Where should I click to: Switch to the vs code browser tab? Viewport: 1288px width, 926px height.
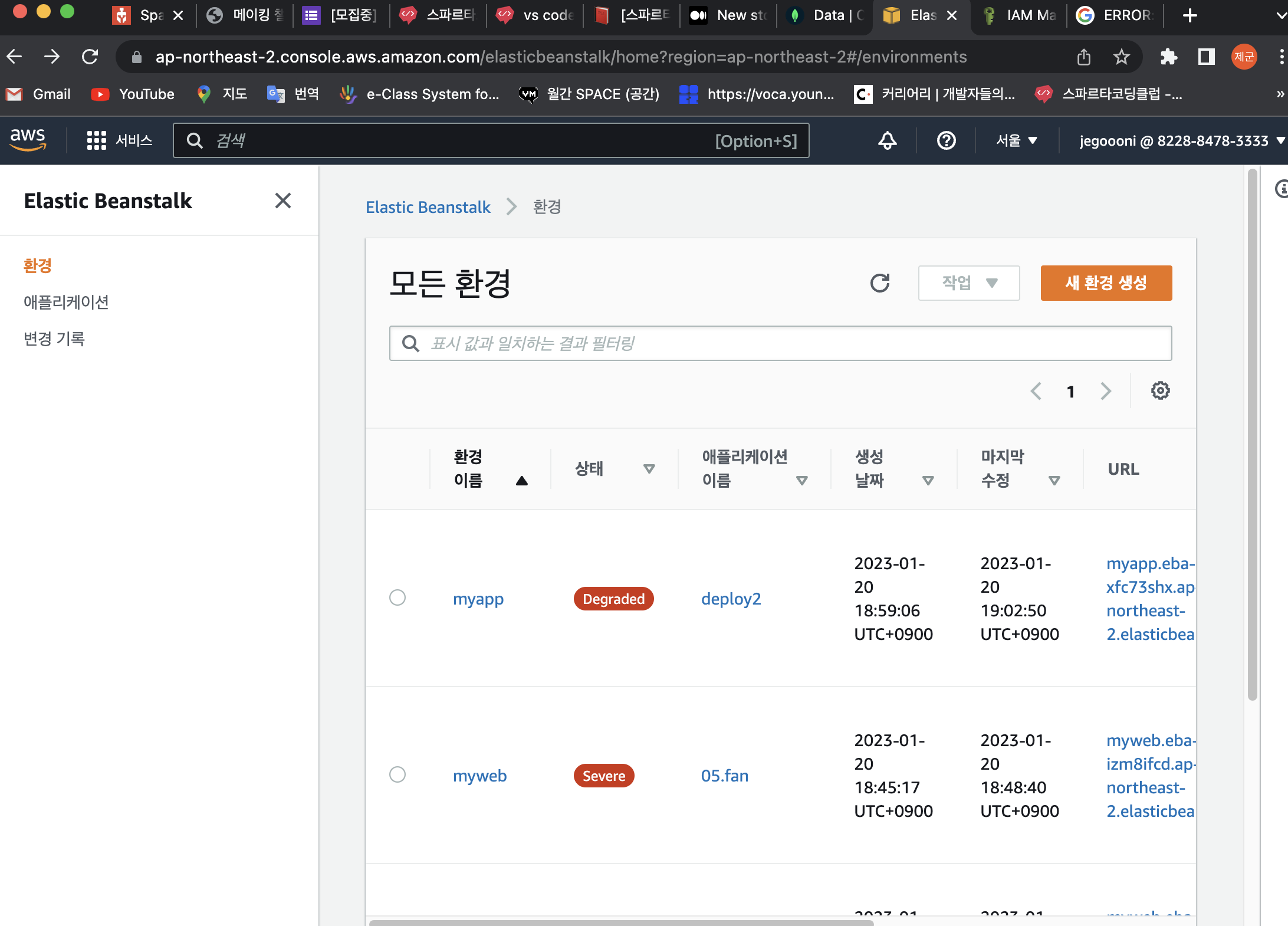click(x=535, y=15)
